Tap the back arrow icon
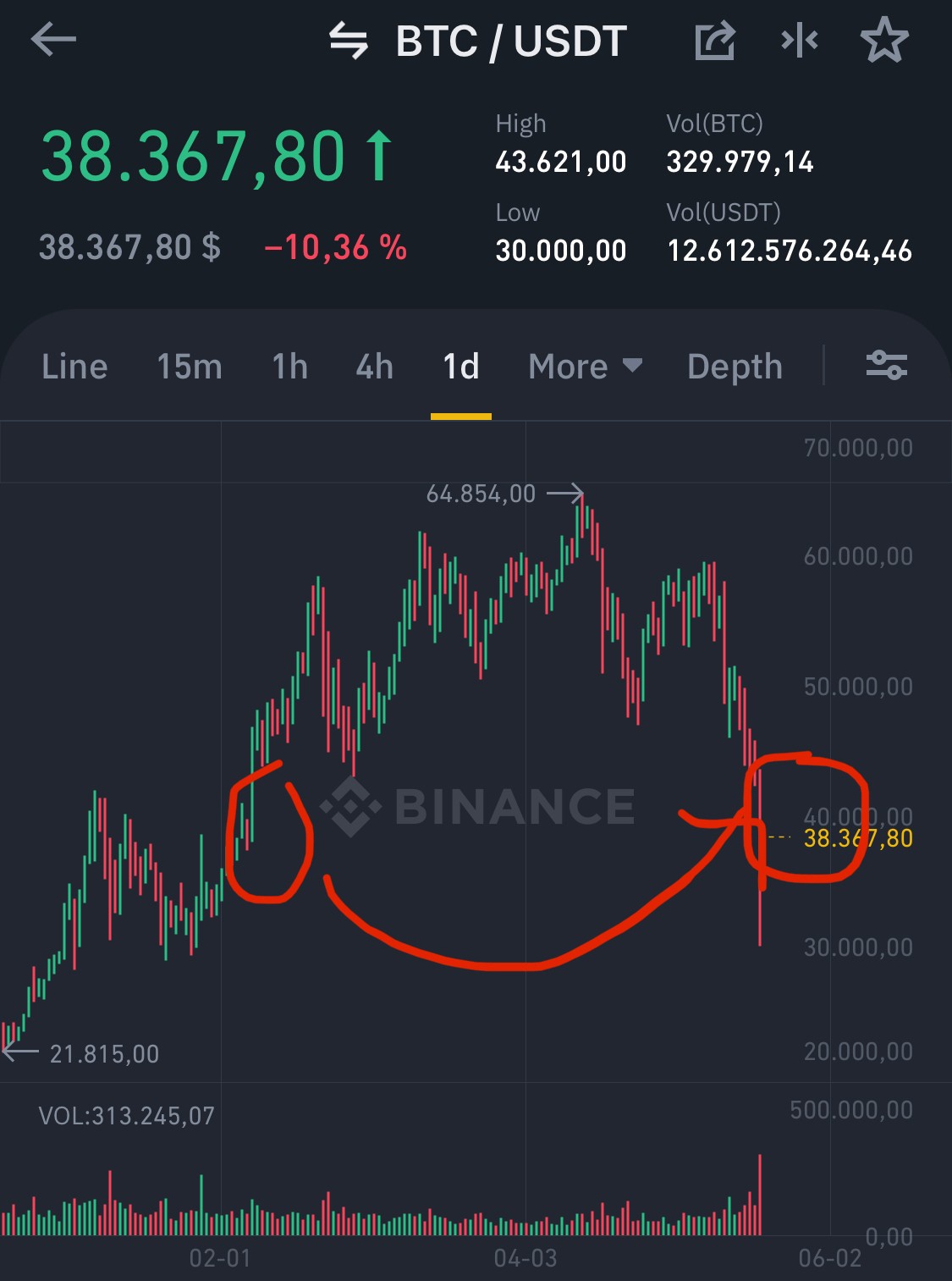This screenshot has height=1281, width=952. 53,39
